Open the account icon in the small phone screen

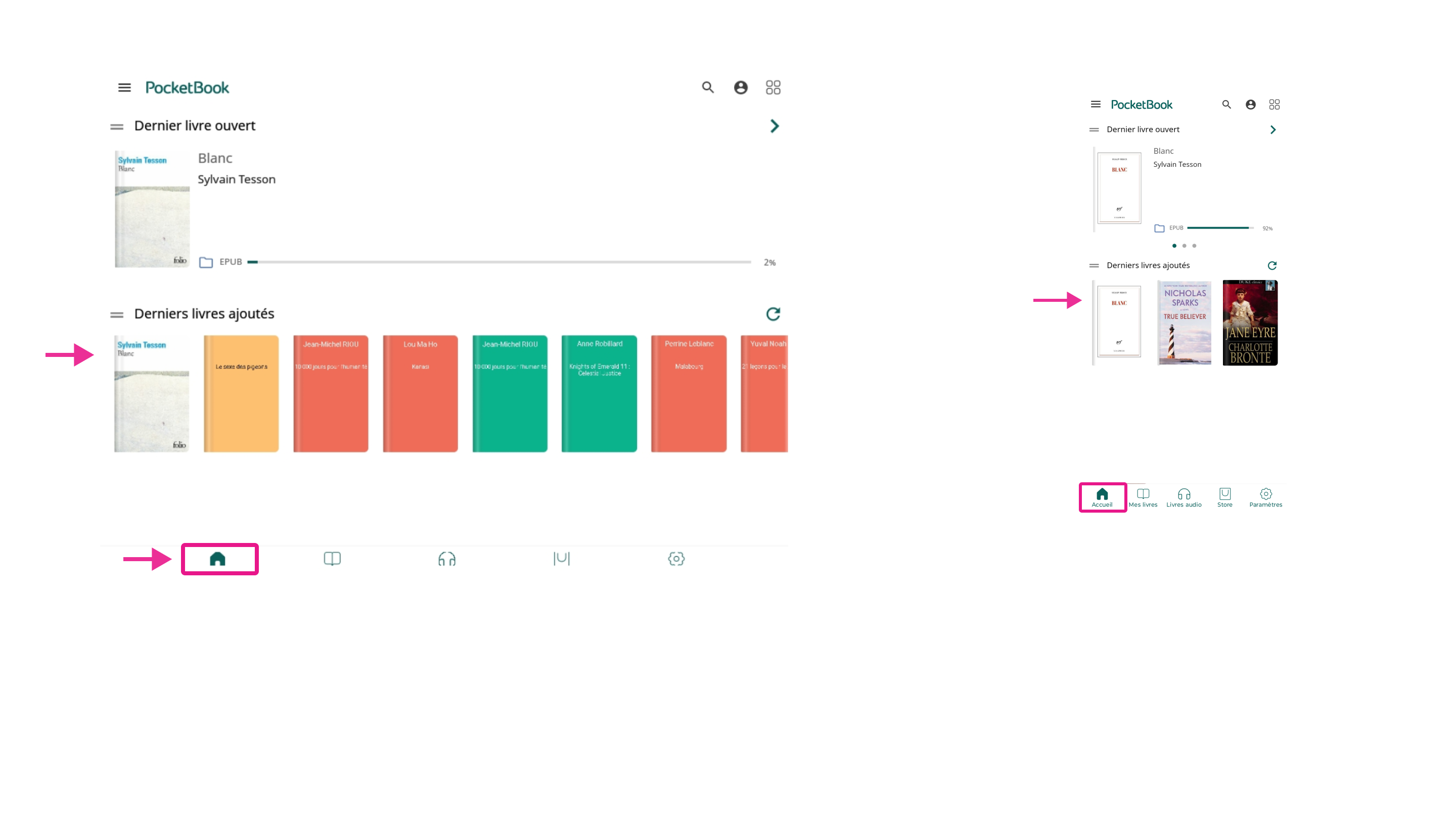(x=1250, y=105)
